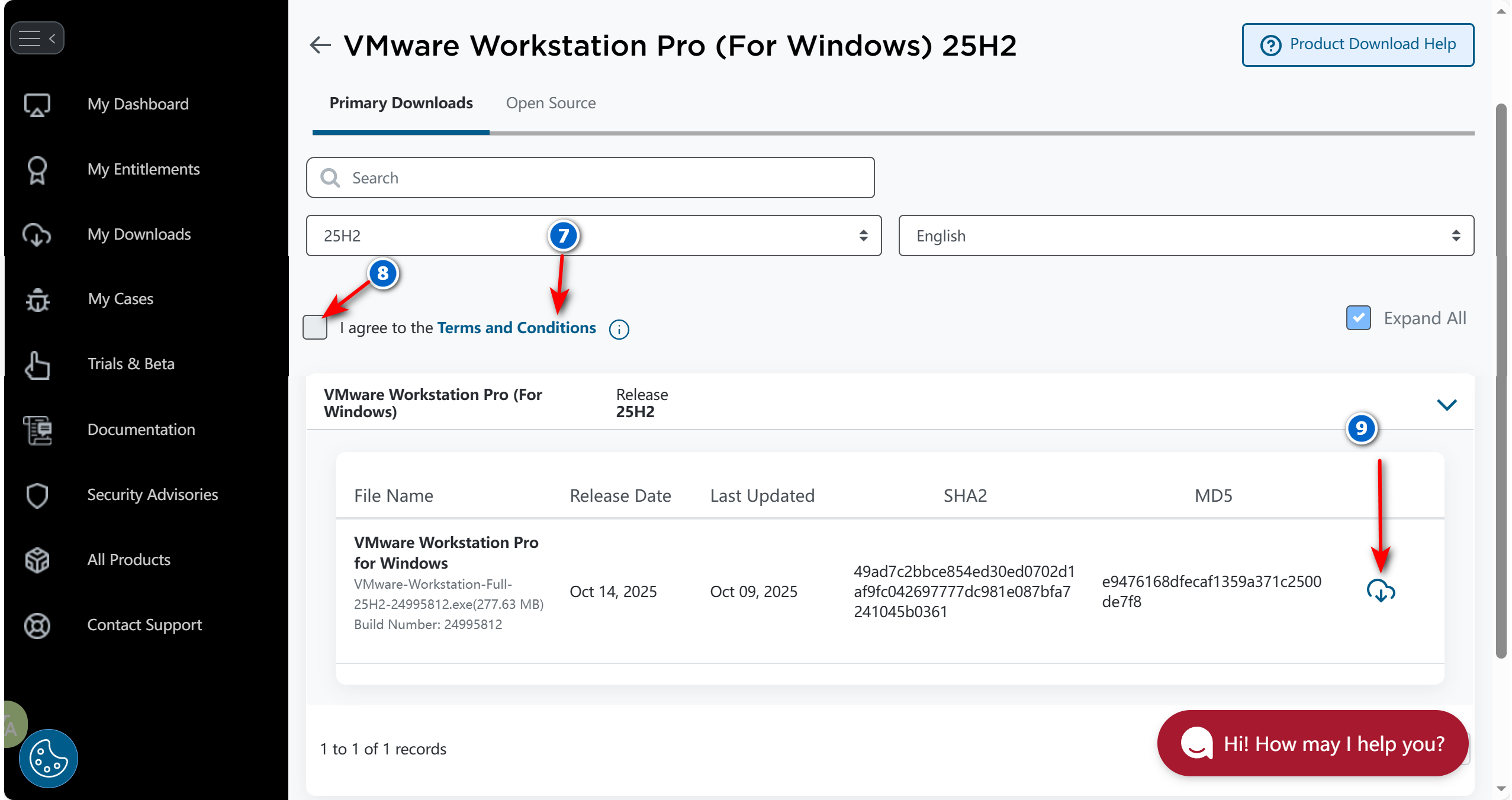The width and height of the screenshot is (1512, 800).
Task: Click the back arrow beside page title
Action: pyautogui.click(x=320, y=45)
